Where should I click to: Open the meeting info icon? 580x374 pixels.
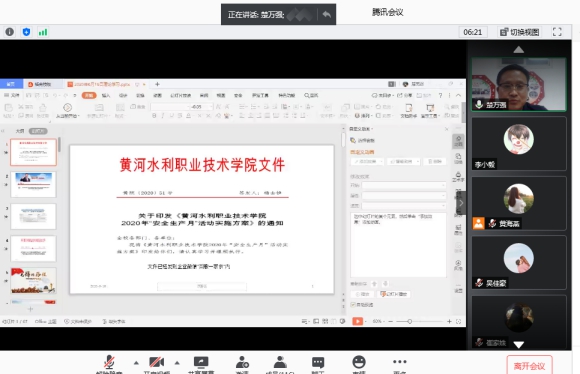10,32
